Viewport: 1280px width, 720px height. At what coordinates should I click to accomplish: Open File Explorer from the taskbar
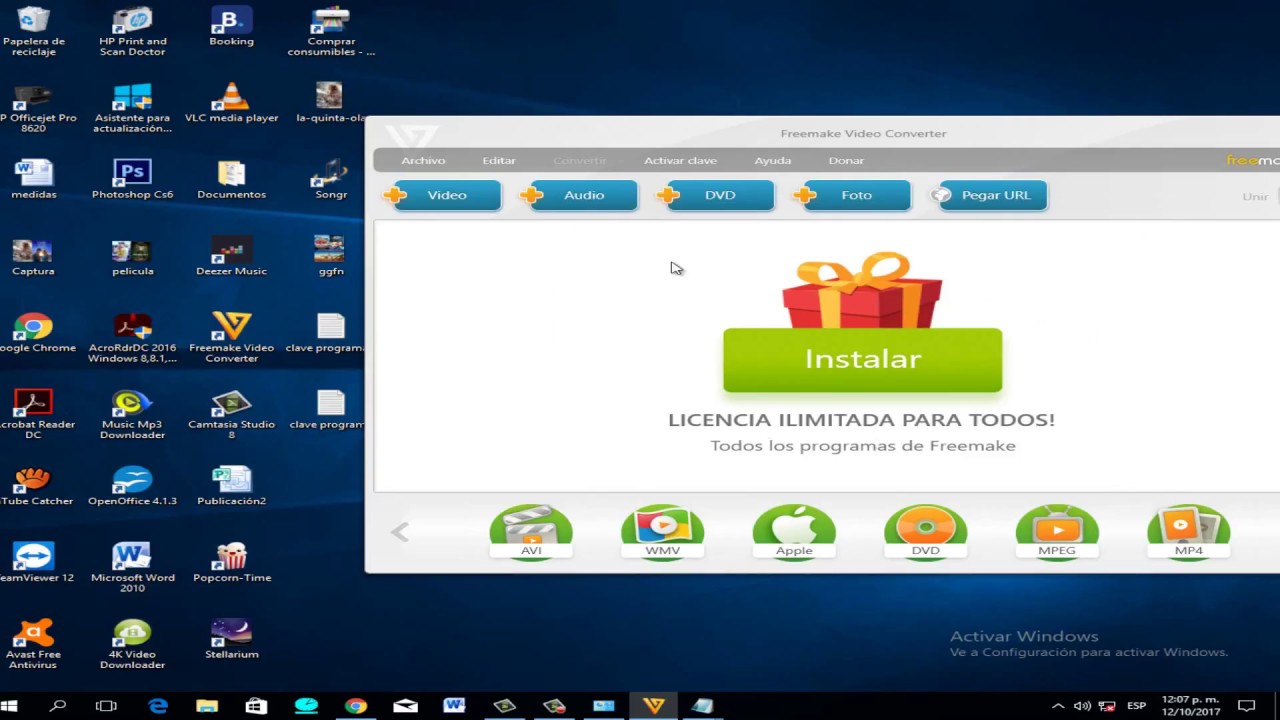[207, 706]
